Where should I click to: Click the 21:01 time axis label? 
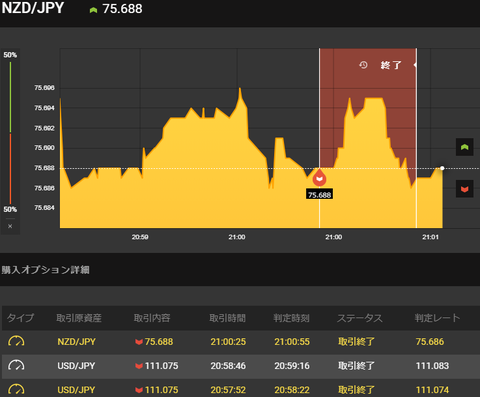(430, 237)
